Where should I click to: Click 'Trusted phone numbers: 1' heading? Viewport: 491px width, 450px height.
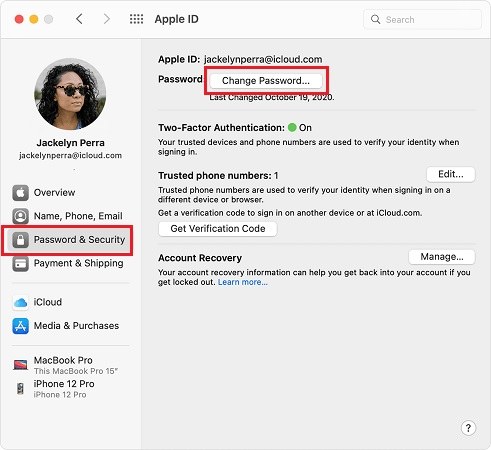[218, 176]
